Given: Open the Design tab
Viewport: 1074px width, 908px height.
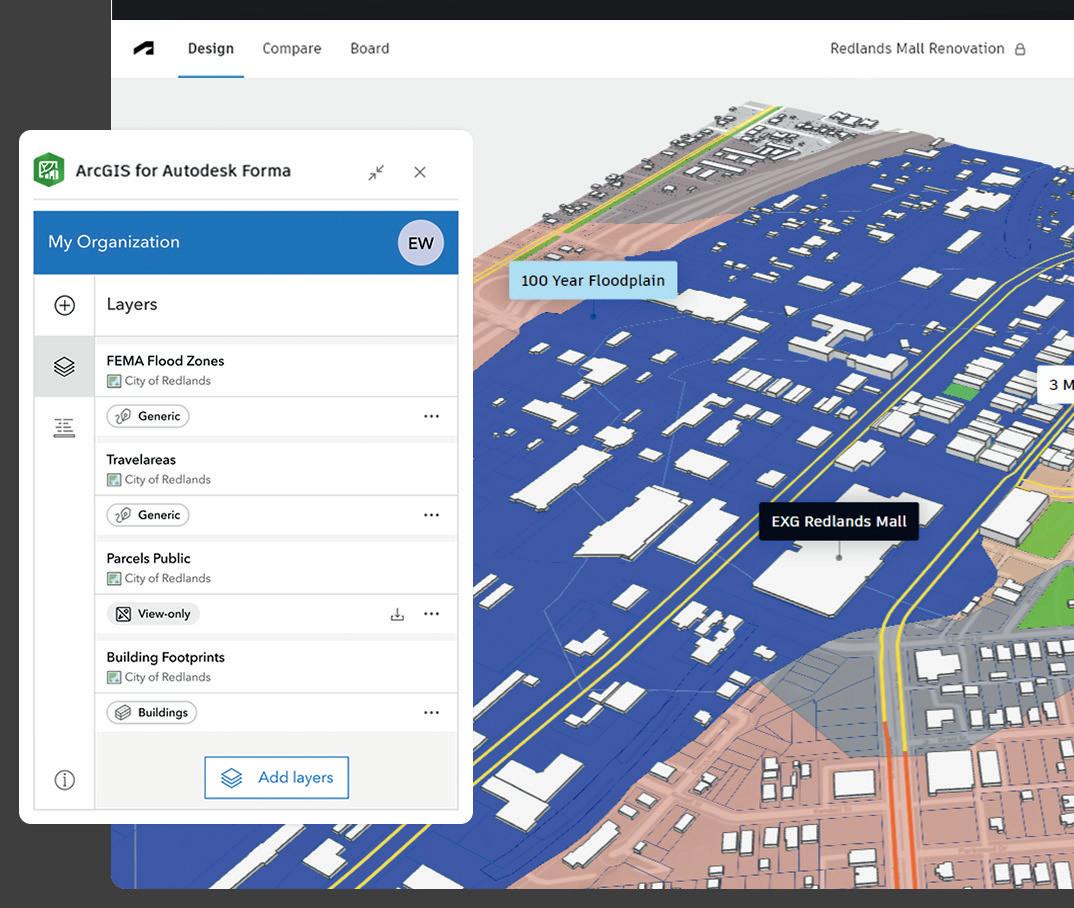Looking at the screenshot, I should point(211,49).
